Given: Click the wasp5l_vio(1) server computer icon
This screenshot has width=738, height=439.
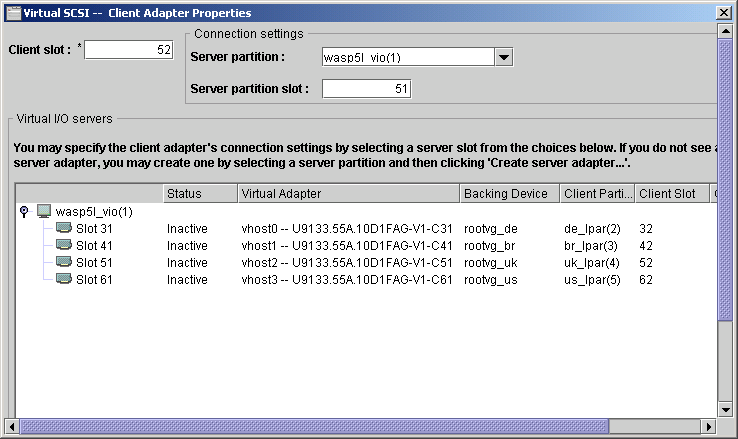Looking at the screenshot, I should [x=44, y=211].
